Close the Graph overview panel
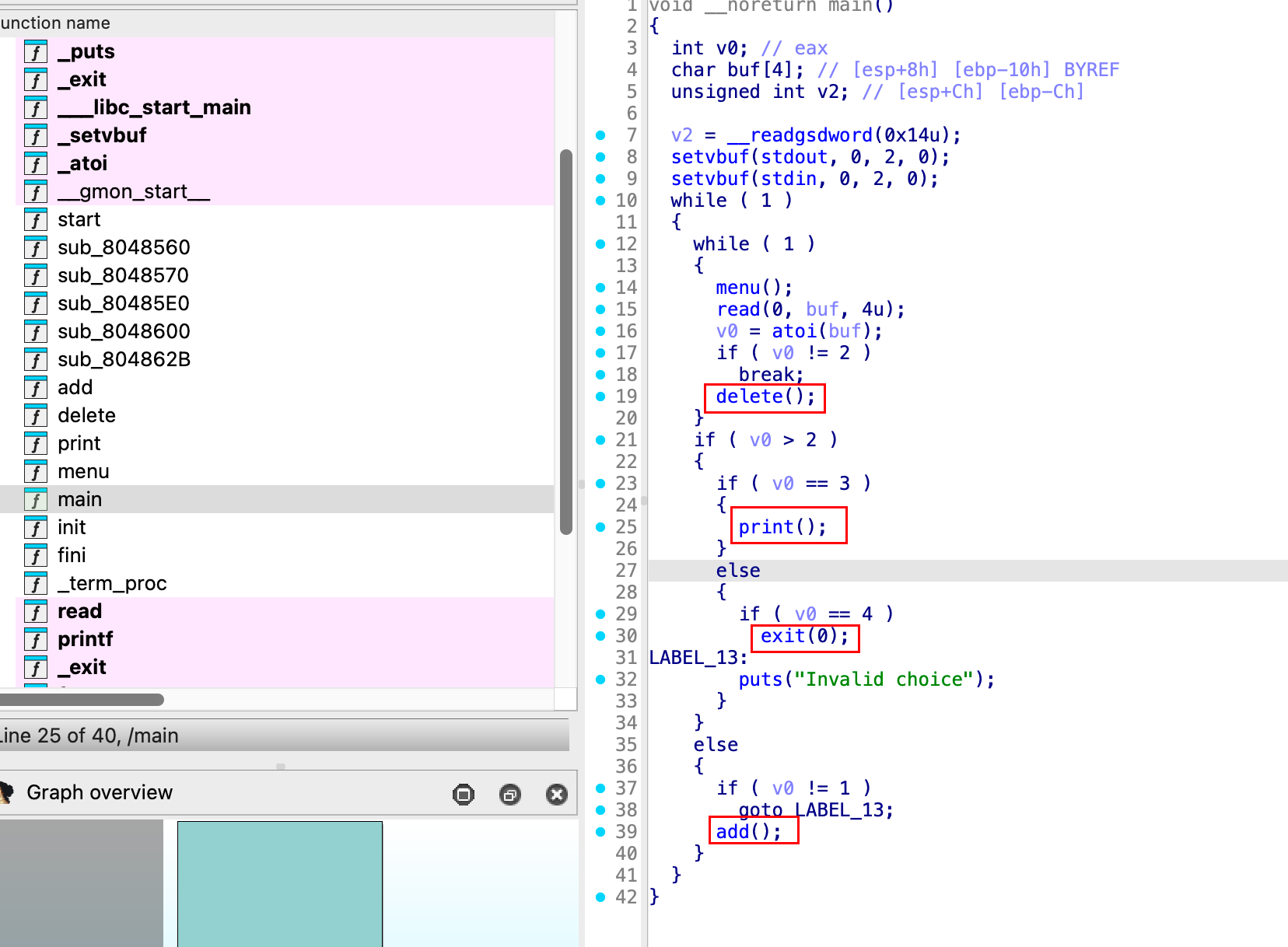Screen dimensions: 1288x947 coord(557,794)
